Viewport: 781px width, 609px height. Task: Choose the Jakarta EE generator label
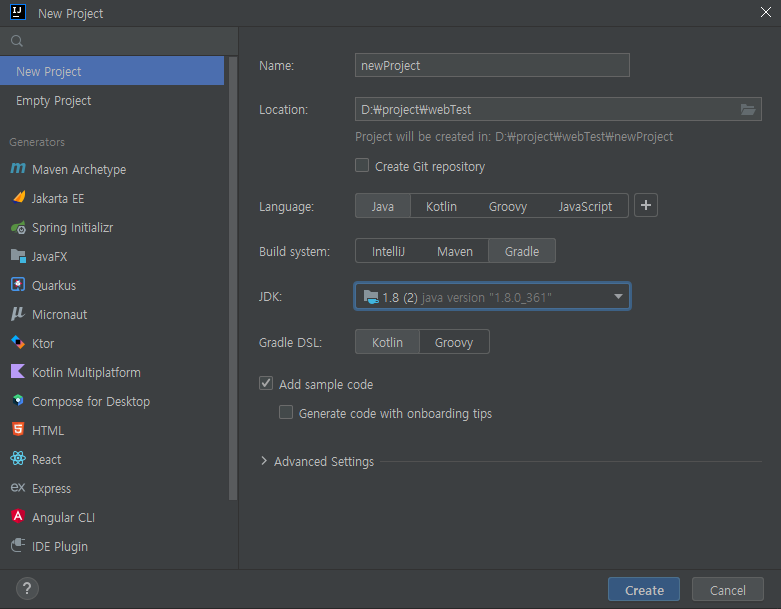click(x=58, y=199)
